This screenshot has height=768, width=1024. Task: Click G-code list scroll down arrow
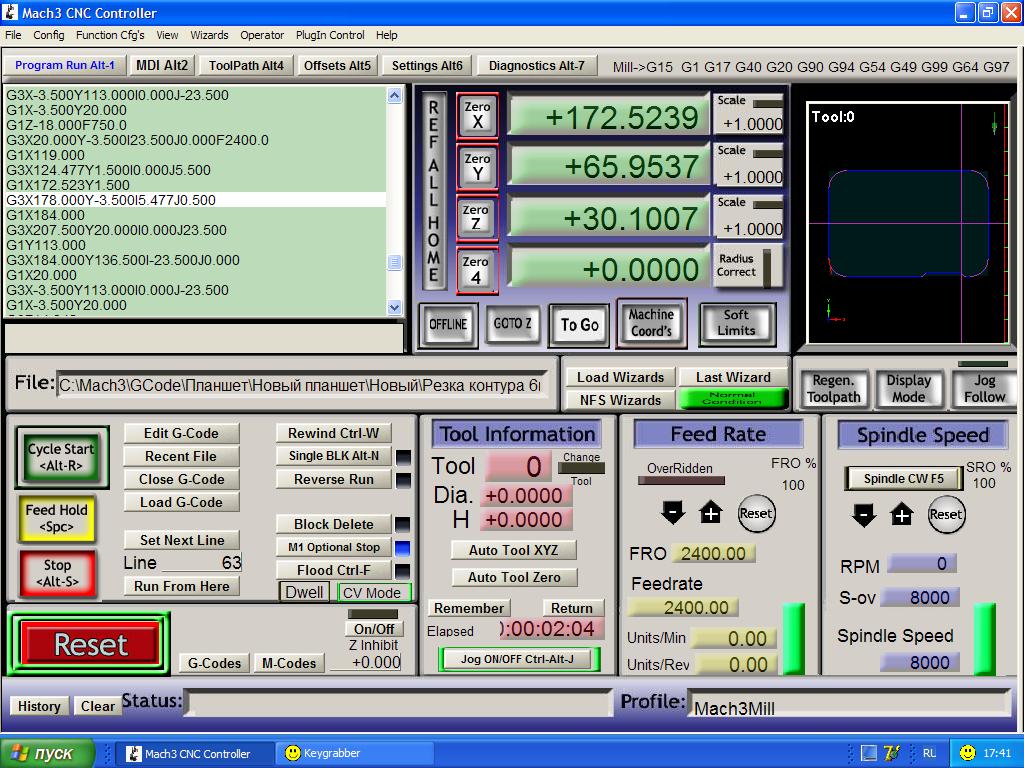click(x=394, y=307)
